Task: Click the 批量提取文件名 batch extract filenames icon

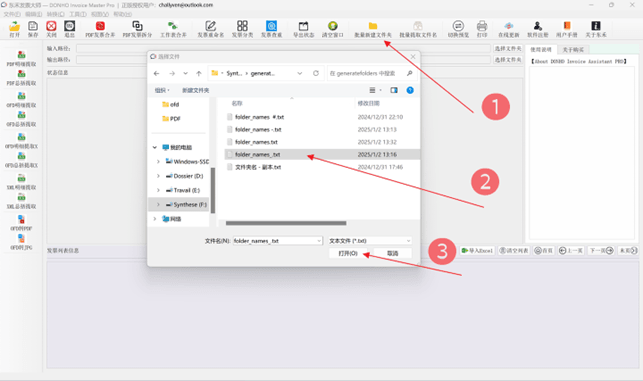Action: (418, 26)
